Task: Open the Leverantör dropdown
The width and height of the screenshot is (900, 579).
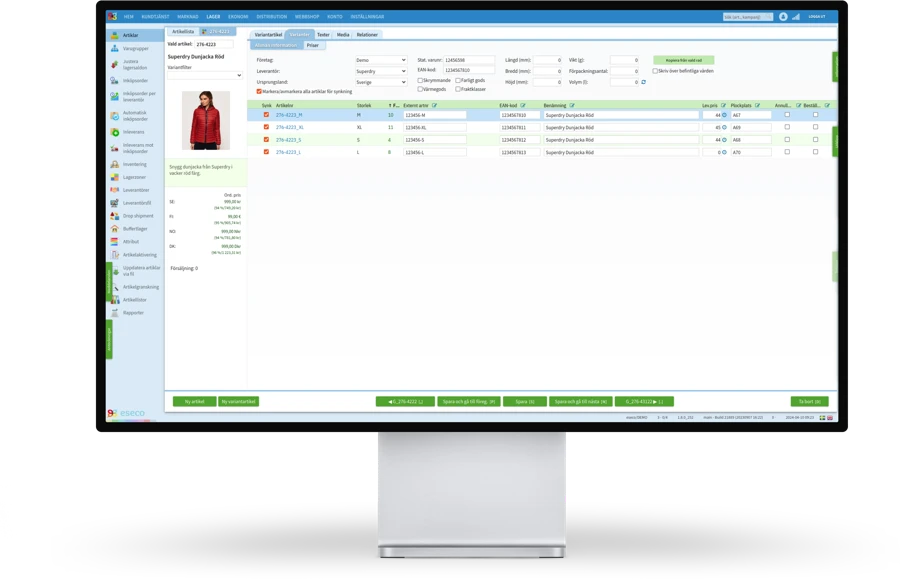Action: tap(381, 71)
